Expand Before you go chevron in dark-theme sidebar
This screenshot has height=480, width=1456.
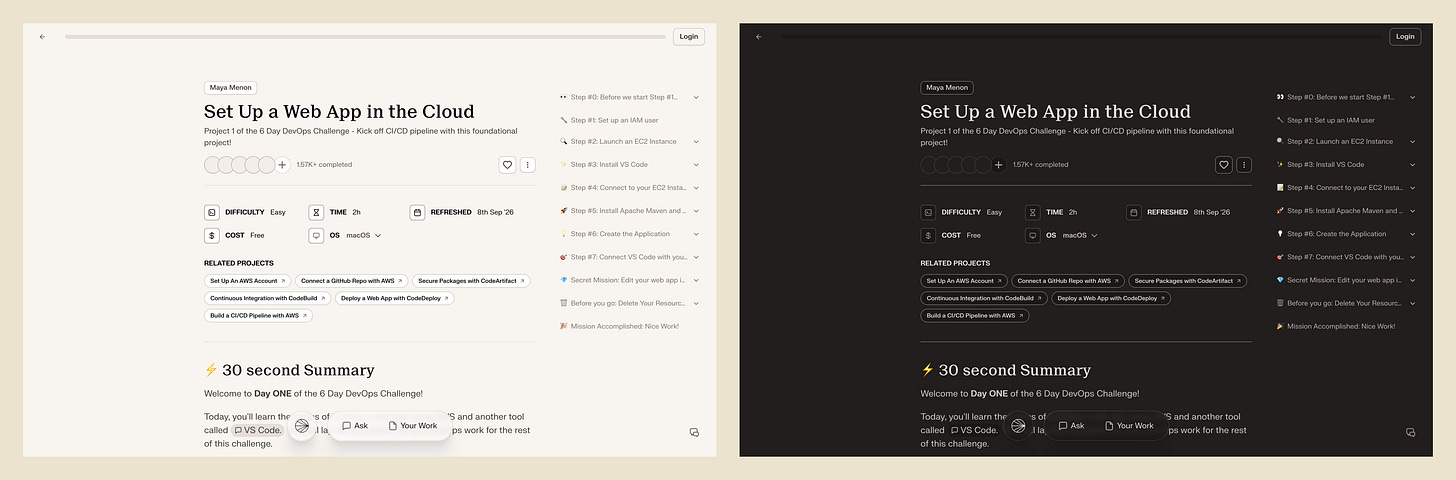1412,303
